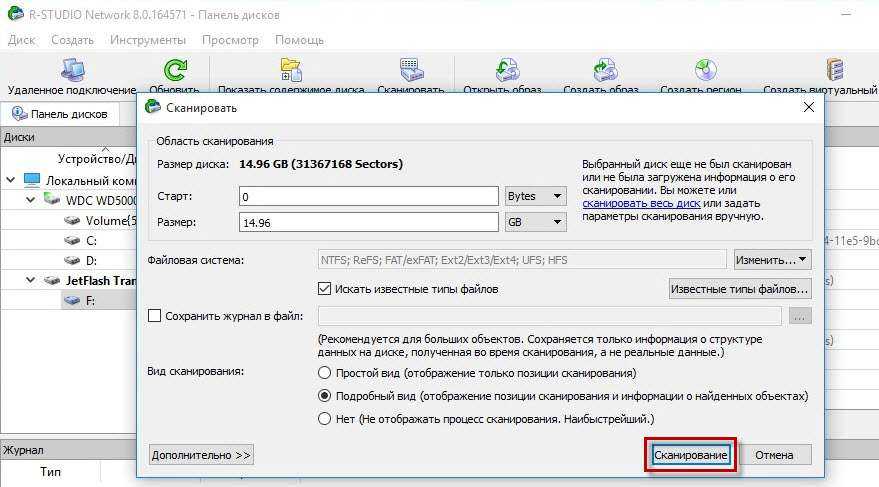Screen dimensions: 879x487
Task: Click into the 'Размер' size input field
Action: (368, 222)
